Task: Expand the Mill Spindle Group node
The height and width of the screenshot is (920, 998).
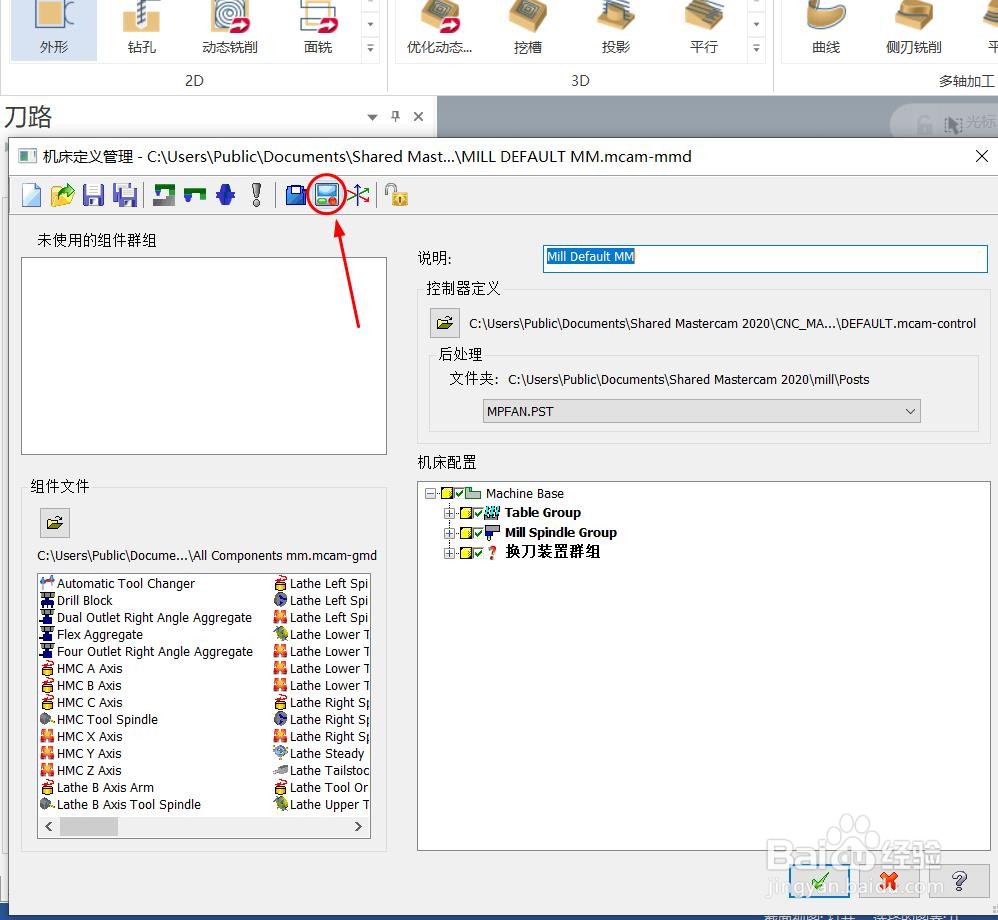Action: pyautogui.click(x=449, y=532)
